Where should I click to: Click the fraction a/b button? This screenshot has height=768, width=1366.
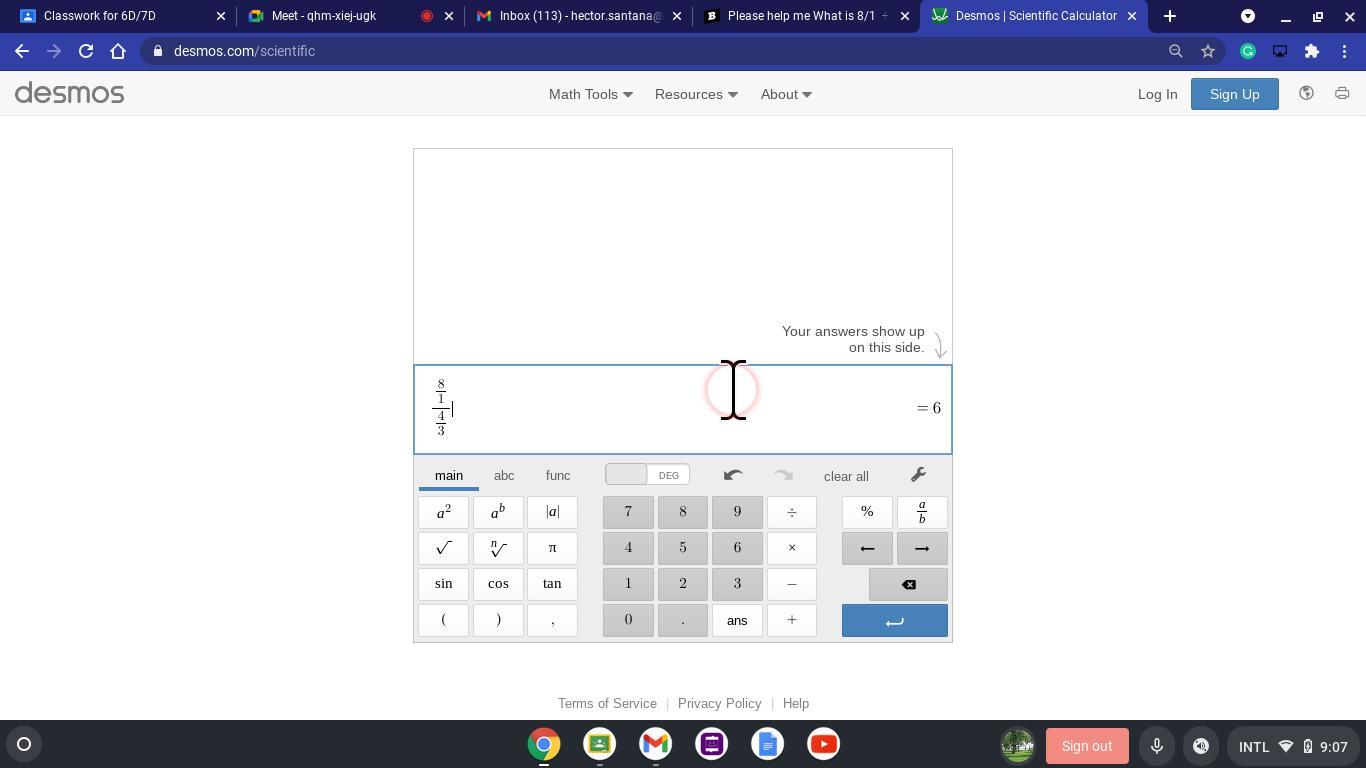922,512
